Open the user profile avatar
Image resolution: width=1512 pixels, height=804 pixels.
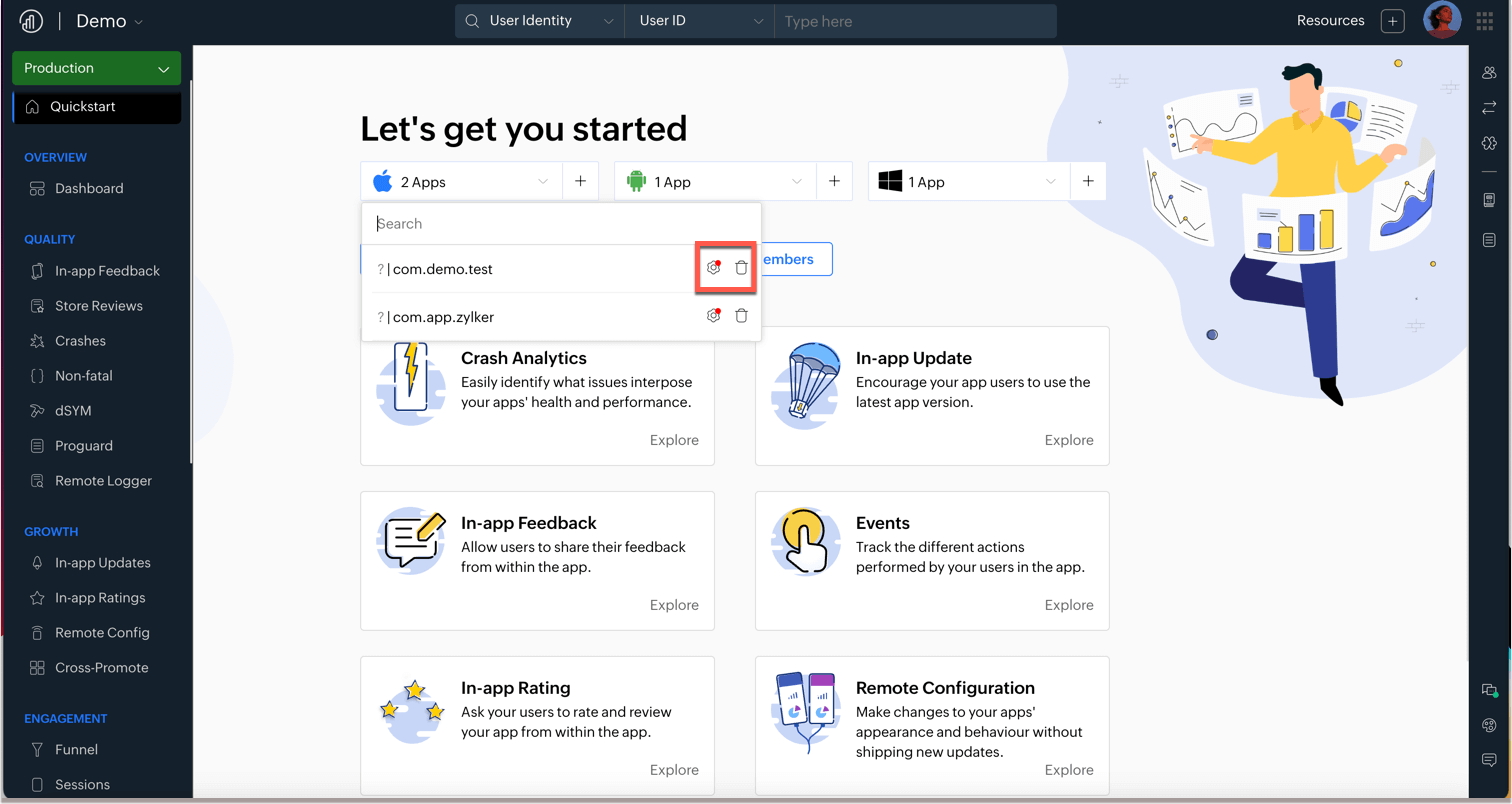coord(1442,21)
